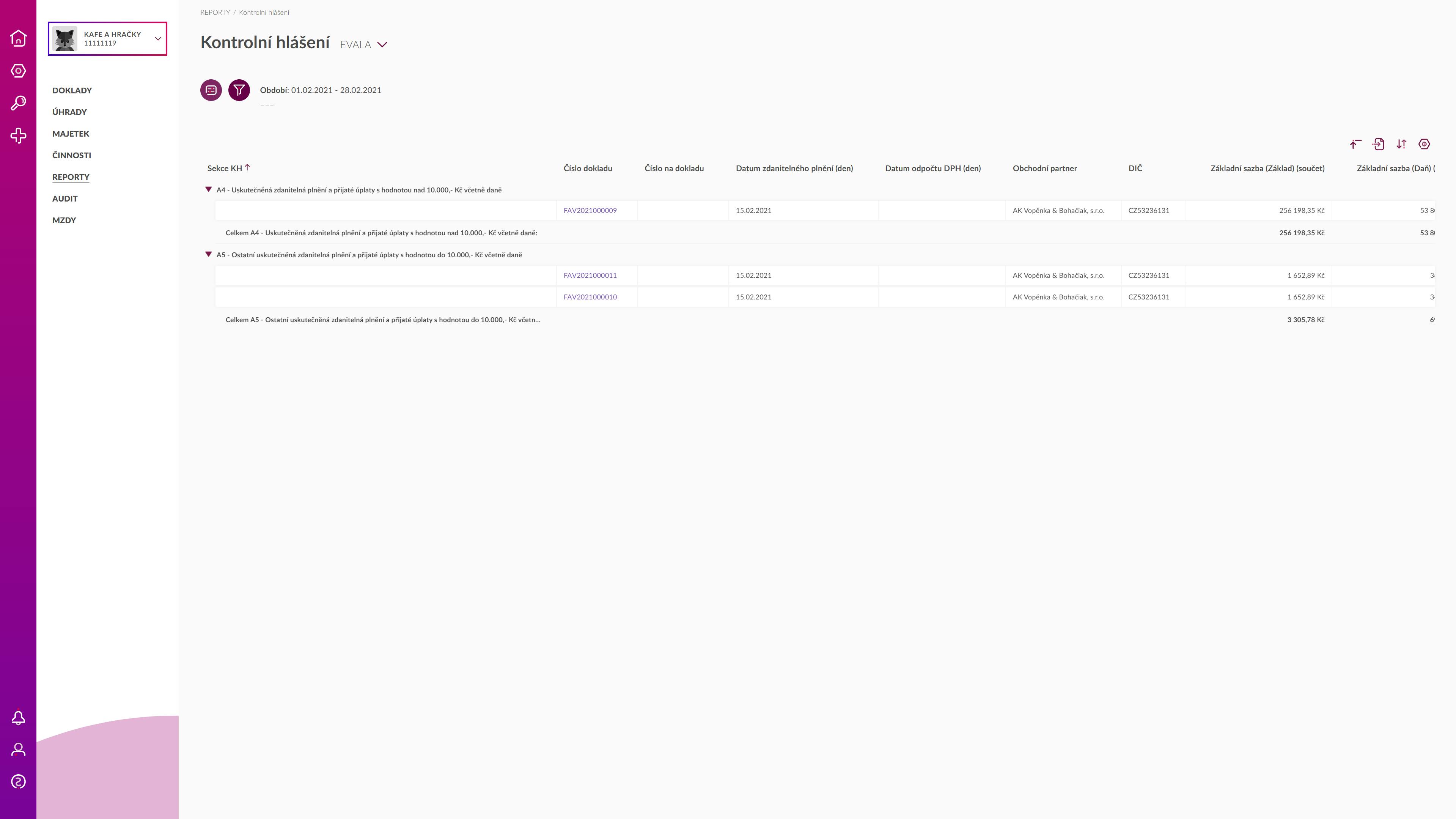Open the hexagon settings icon in the sidebar
The image size is (1456, 819).
18,71
